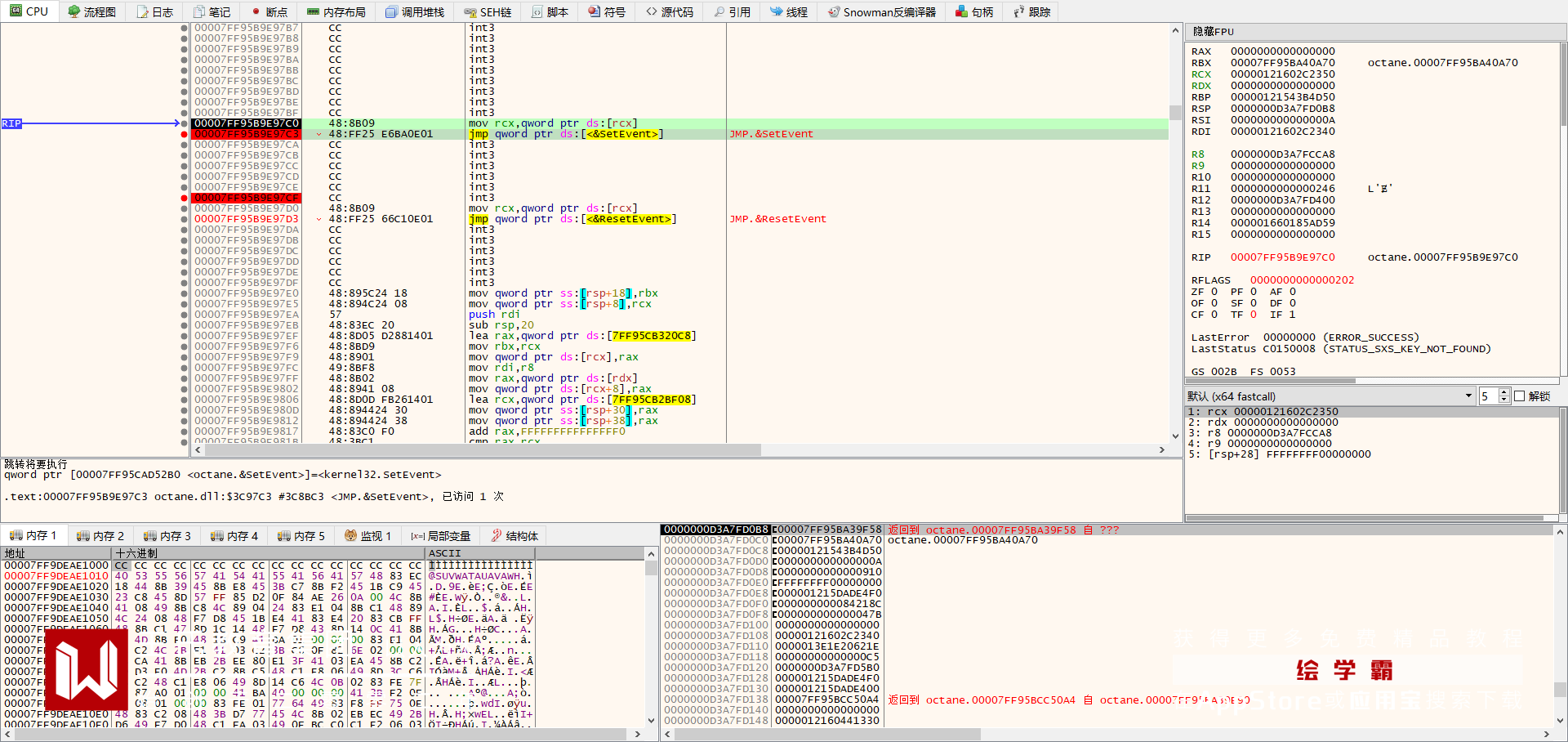Select the 内存 3 dump tab
The width and height of the screenshot is (1568, 742).
pyautogui.click(x=167, y=536)
